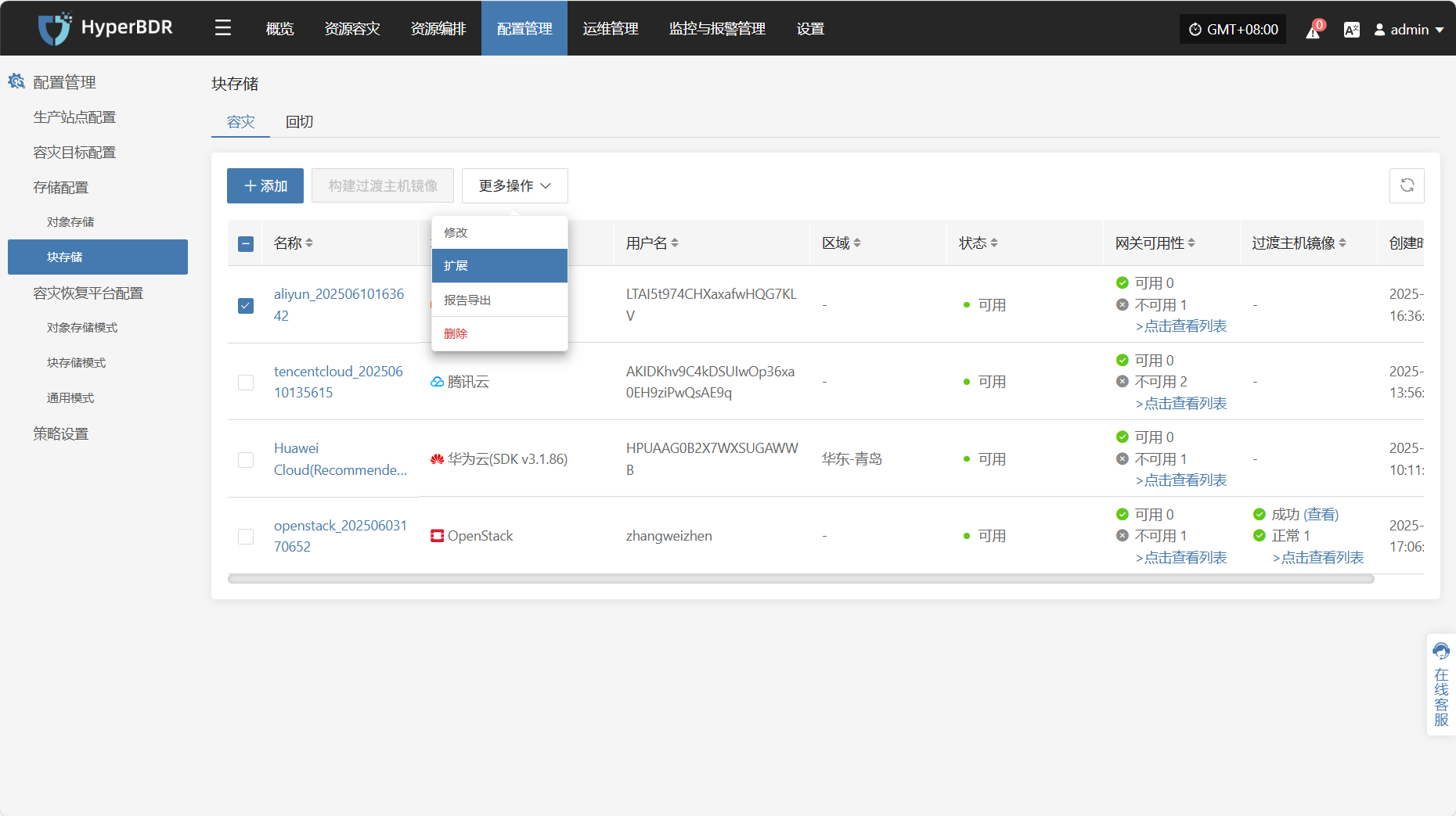This screenshot has height=816, width=1456.
Task: Select 块存储 in the sidebar
Action: coord(98,257)
